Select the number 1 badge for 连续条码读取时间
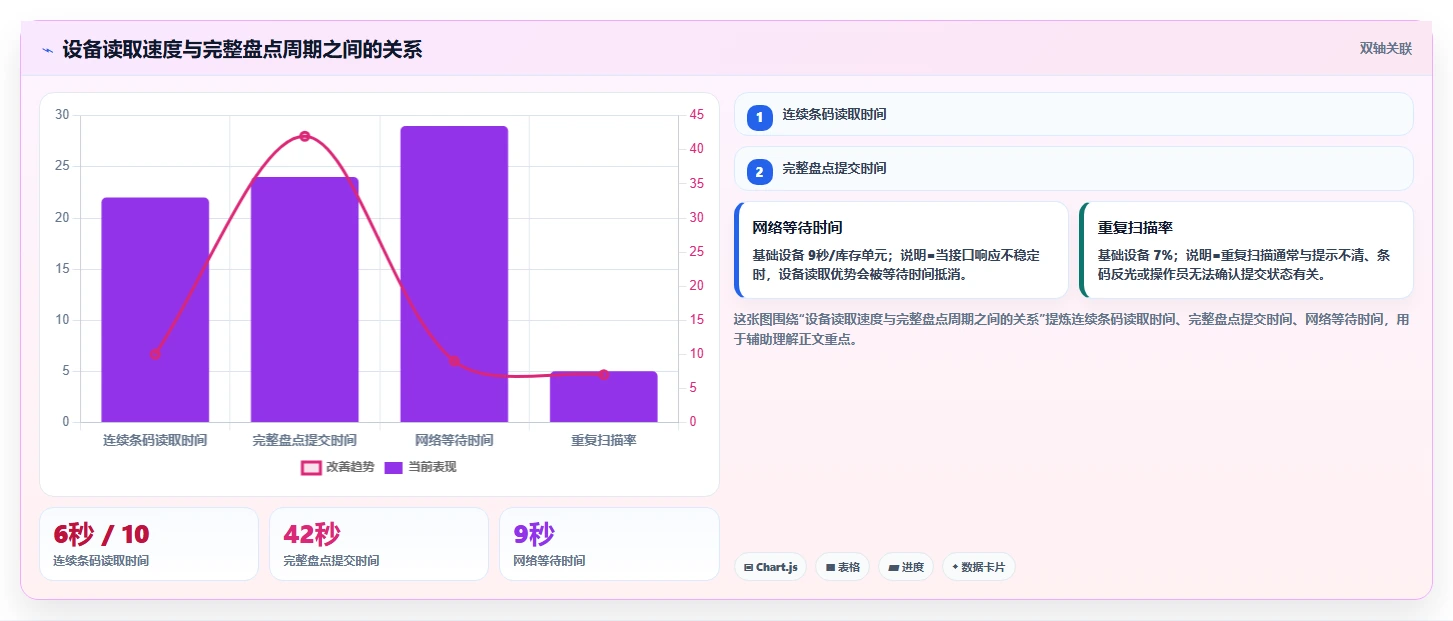 click(759, 117)
